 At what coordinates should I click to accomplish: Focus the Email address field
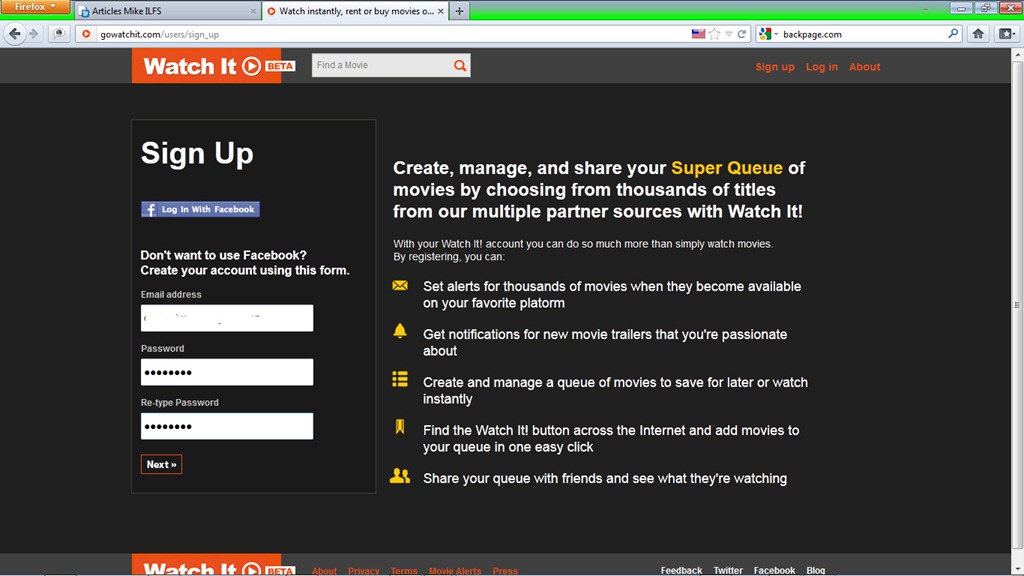pos(227,318)
